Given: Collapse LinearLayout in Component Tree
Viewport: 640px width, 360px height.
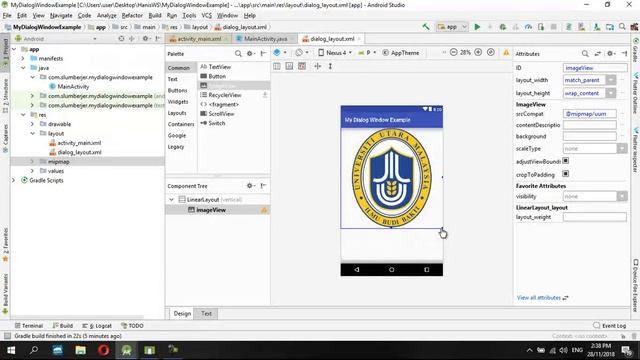Looking at the screenshot, I should click(x=171, y=200).
